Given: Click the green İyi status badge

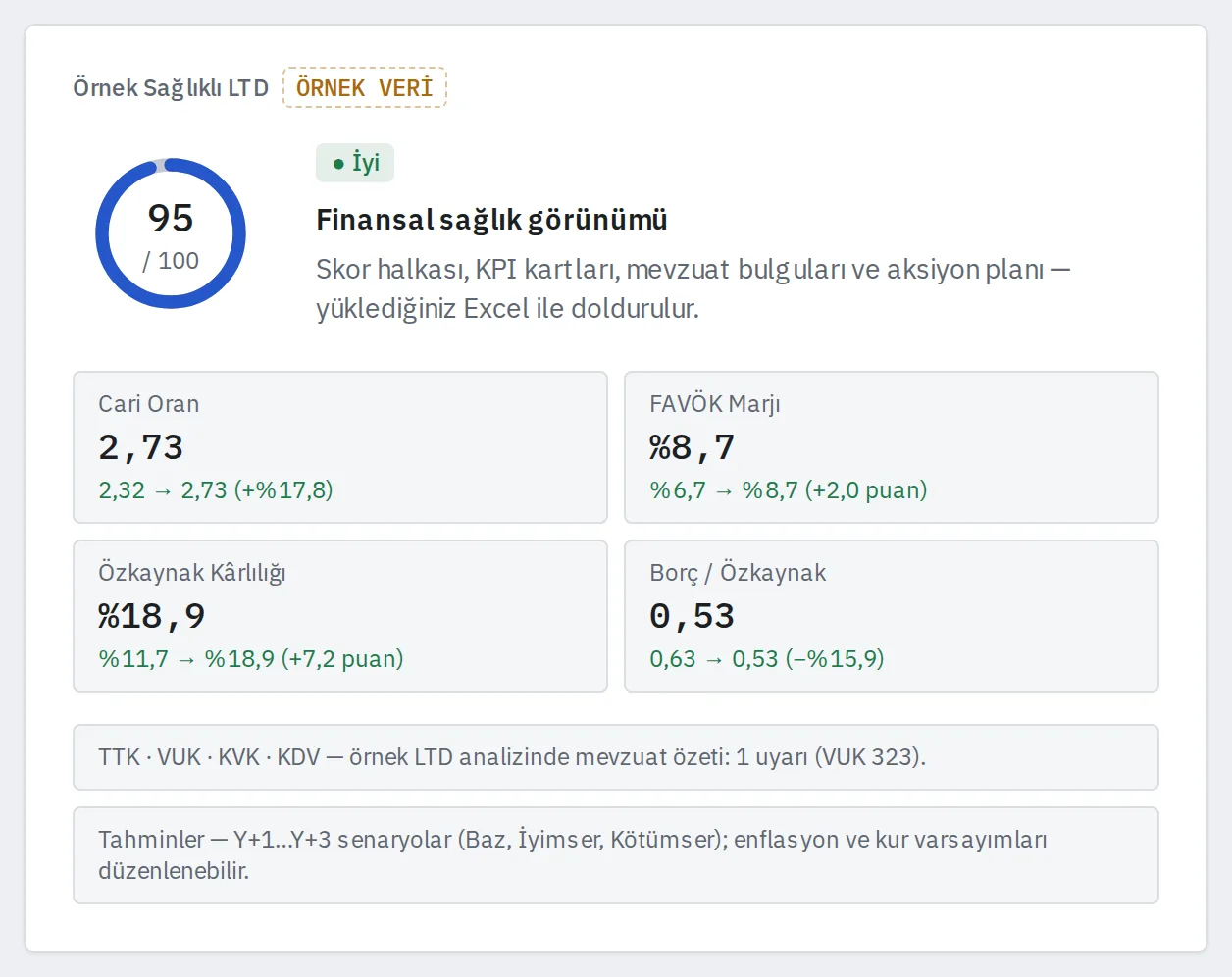Looking at the screenshot, I should coord(355,163).
